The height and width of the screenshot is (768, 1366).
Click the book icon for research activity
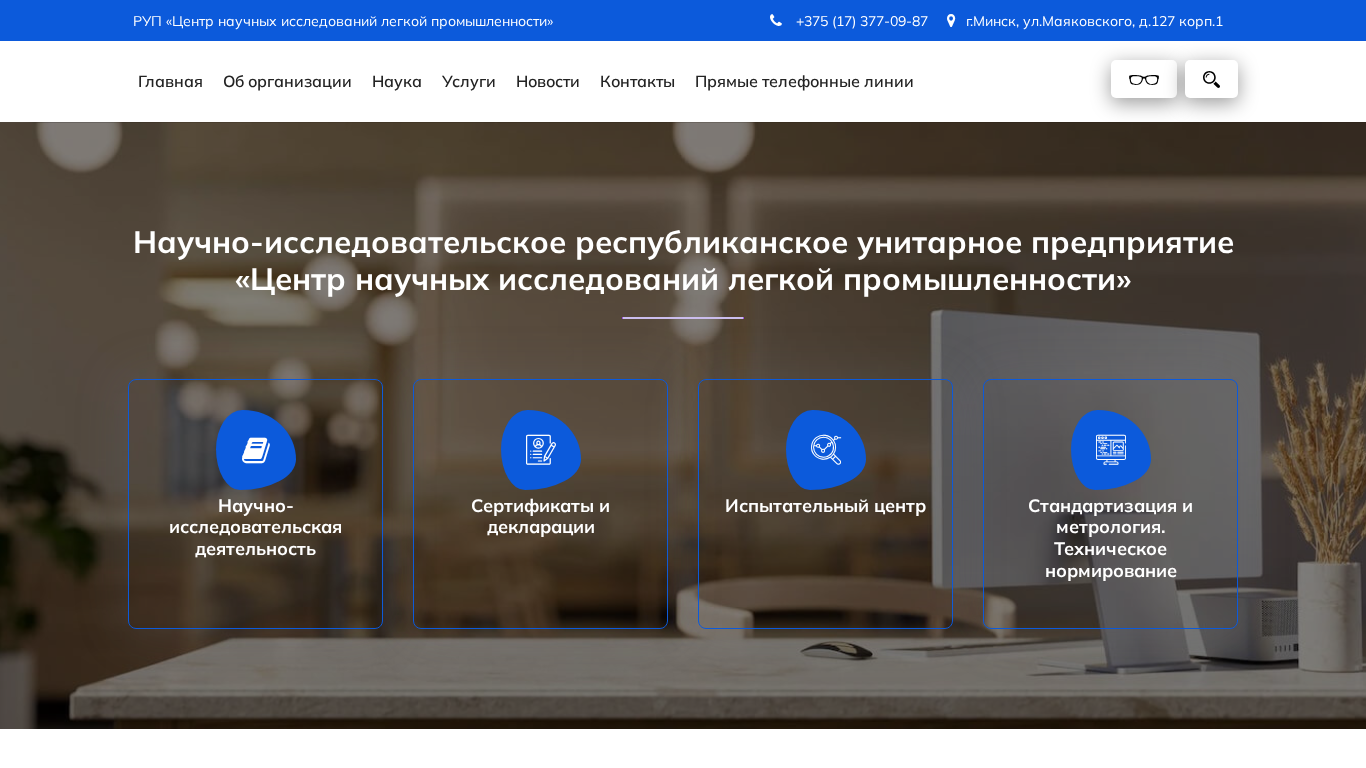coord(256,450)
